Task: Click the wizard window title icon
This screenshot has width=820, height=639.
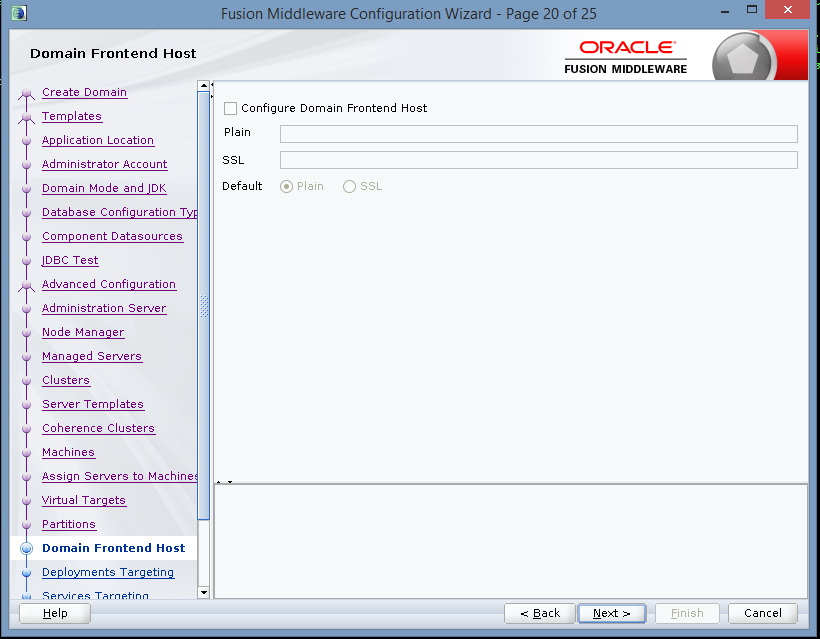Action: tap(19, 13)
